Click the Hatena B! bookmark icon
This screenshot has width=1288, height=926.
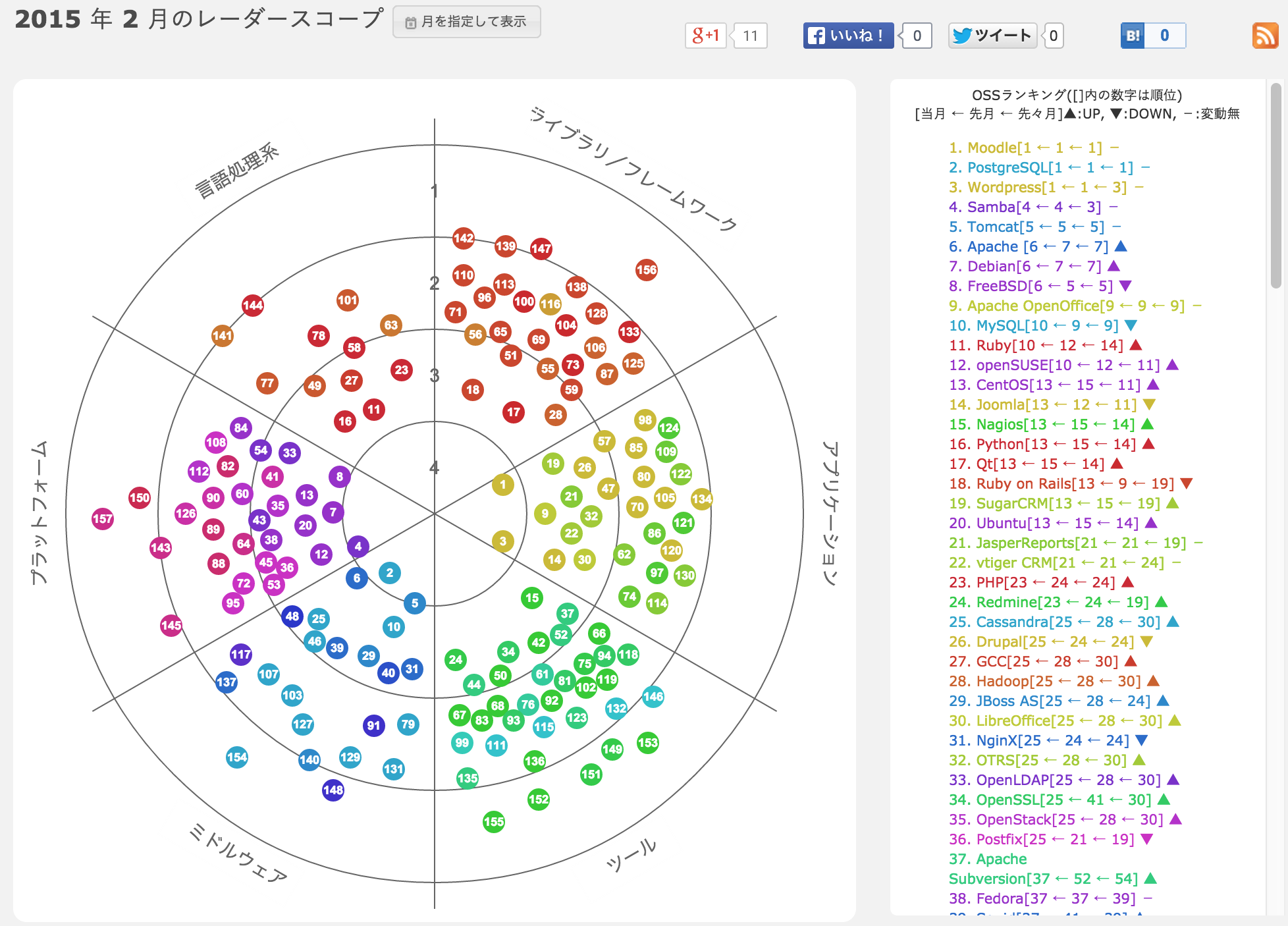click(1133, 36)
